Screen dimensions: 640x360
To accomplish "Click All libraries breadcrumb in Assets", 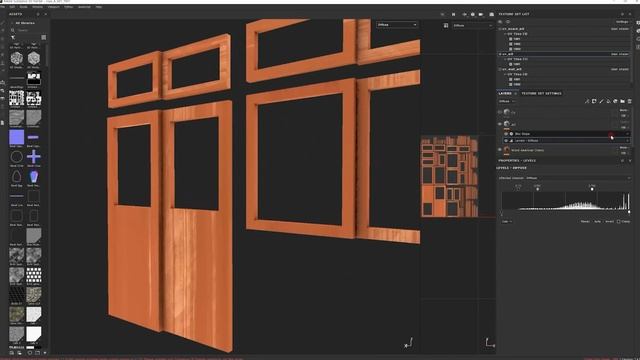I will tap(25, 23).
